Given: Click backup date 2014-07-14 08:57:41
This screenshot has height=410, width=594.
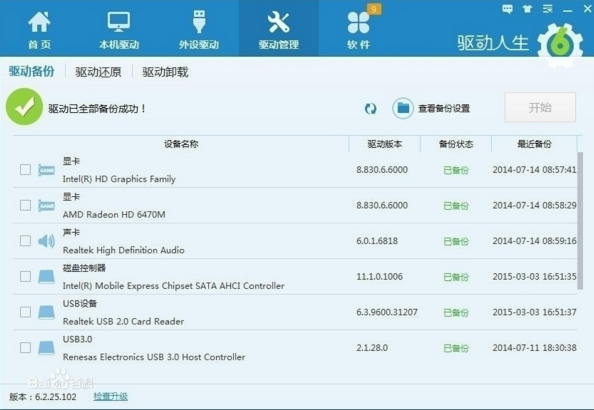Looking at the screenshot, I should pyautogui.click(x=535, y=170).
